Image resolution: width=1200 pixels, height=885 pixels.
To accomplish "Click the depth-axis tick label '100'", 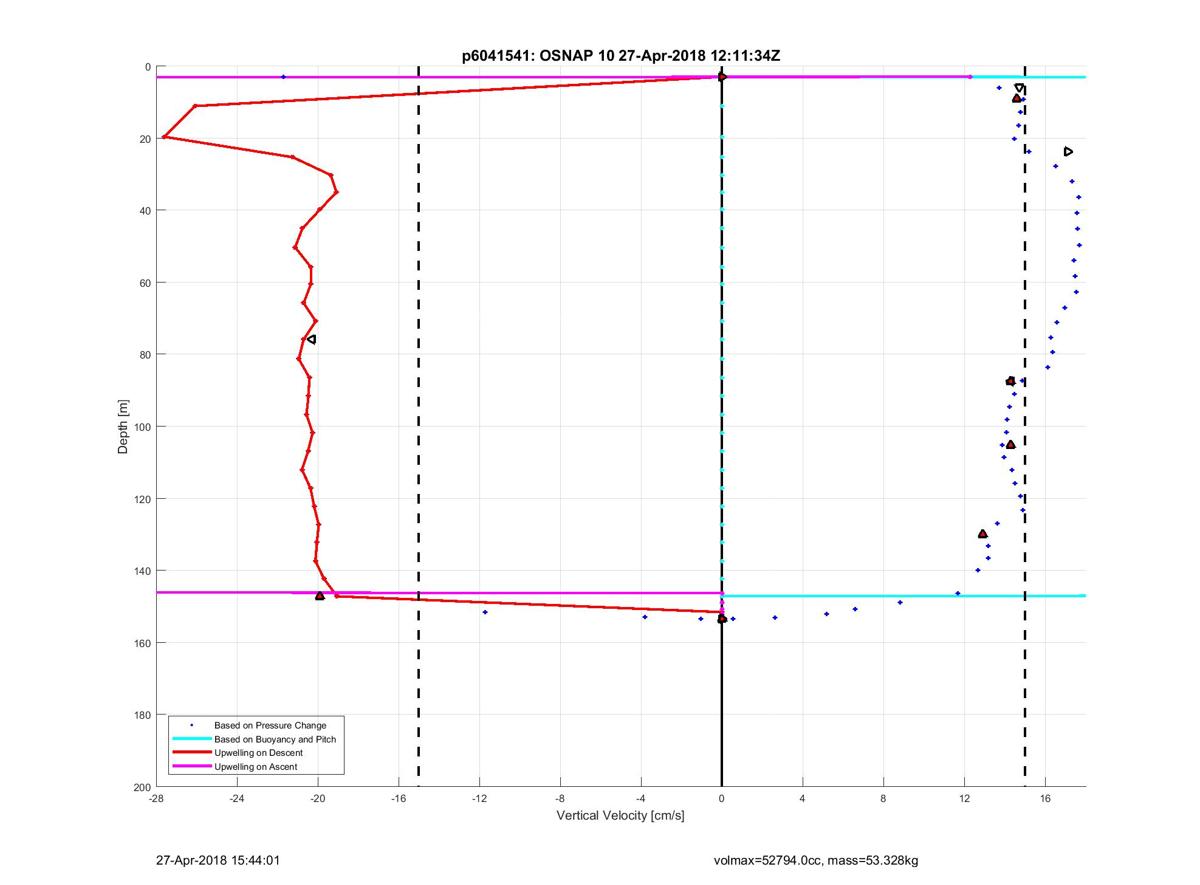I will point(142,427).
